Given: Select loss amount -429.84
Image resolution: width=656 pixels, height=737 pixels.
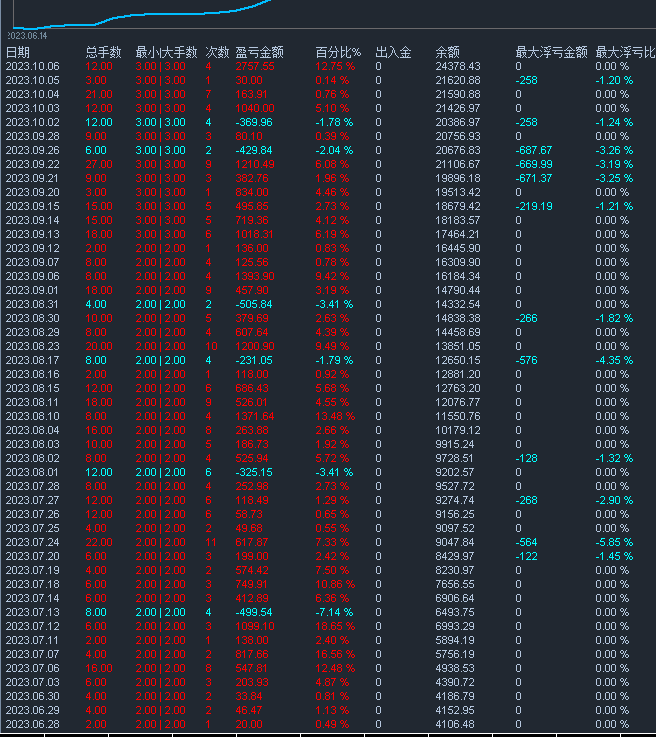Looking at the screenshot, I should 254,150.
